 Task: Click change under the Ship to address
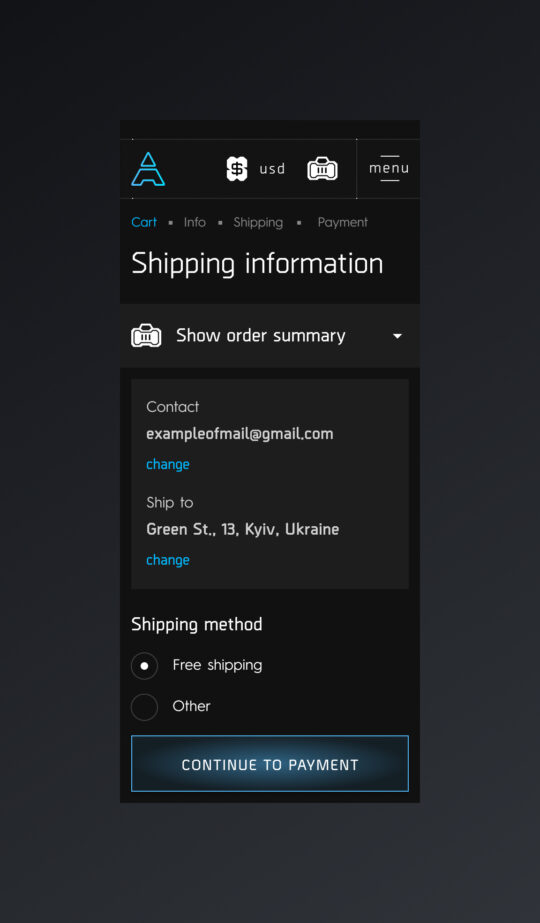[x=168, y=560]
